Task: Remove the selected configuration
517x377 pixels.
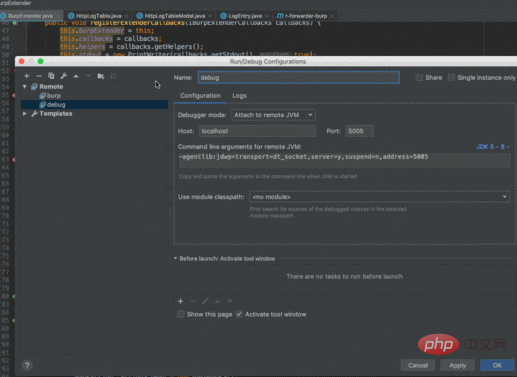Action: pos(39,76)
